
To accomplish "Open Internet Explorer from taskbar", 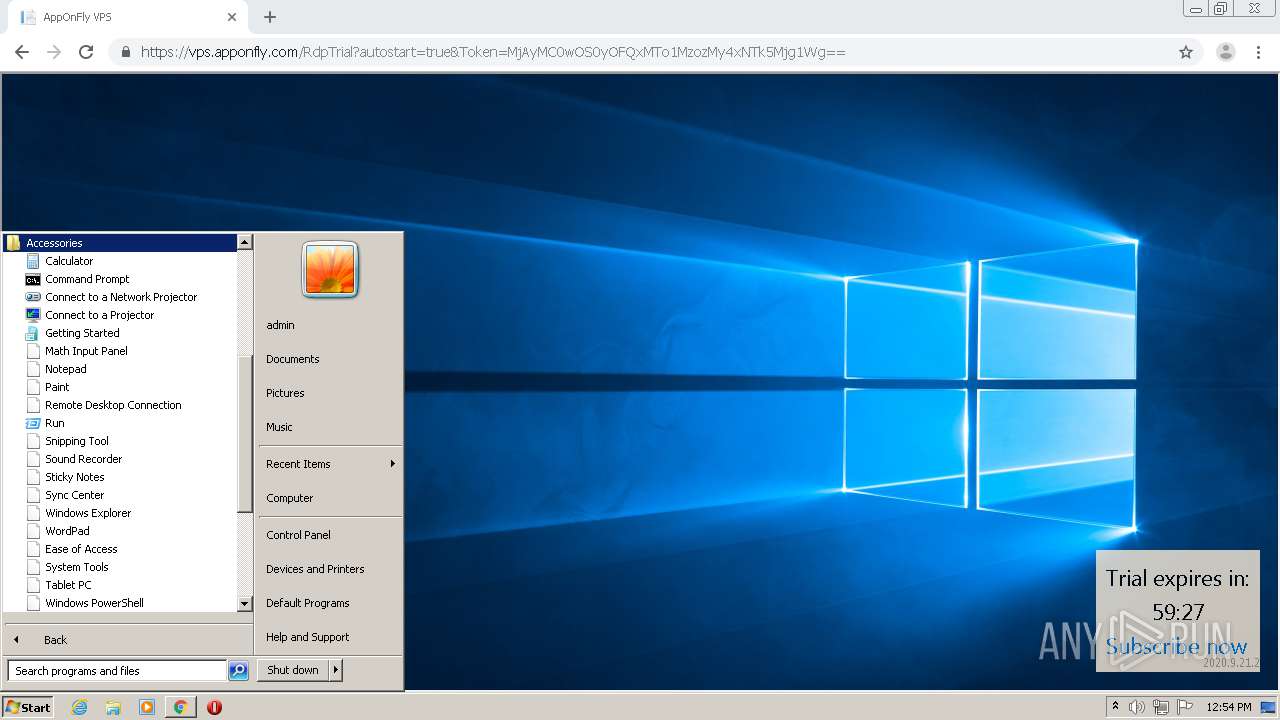I will tap(80, 707).
